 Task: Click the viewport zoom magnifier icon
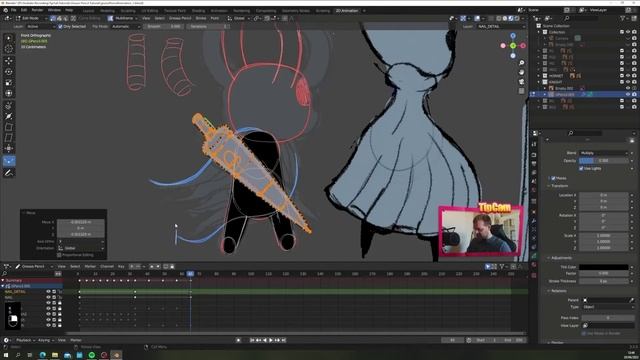(x=521, y=63)
